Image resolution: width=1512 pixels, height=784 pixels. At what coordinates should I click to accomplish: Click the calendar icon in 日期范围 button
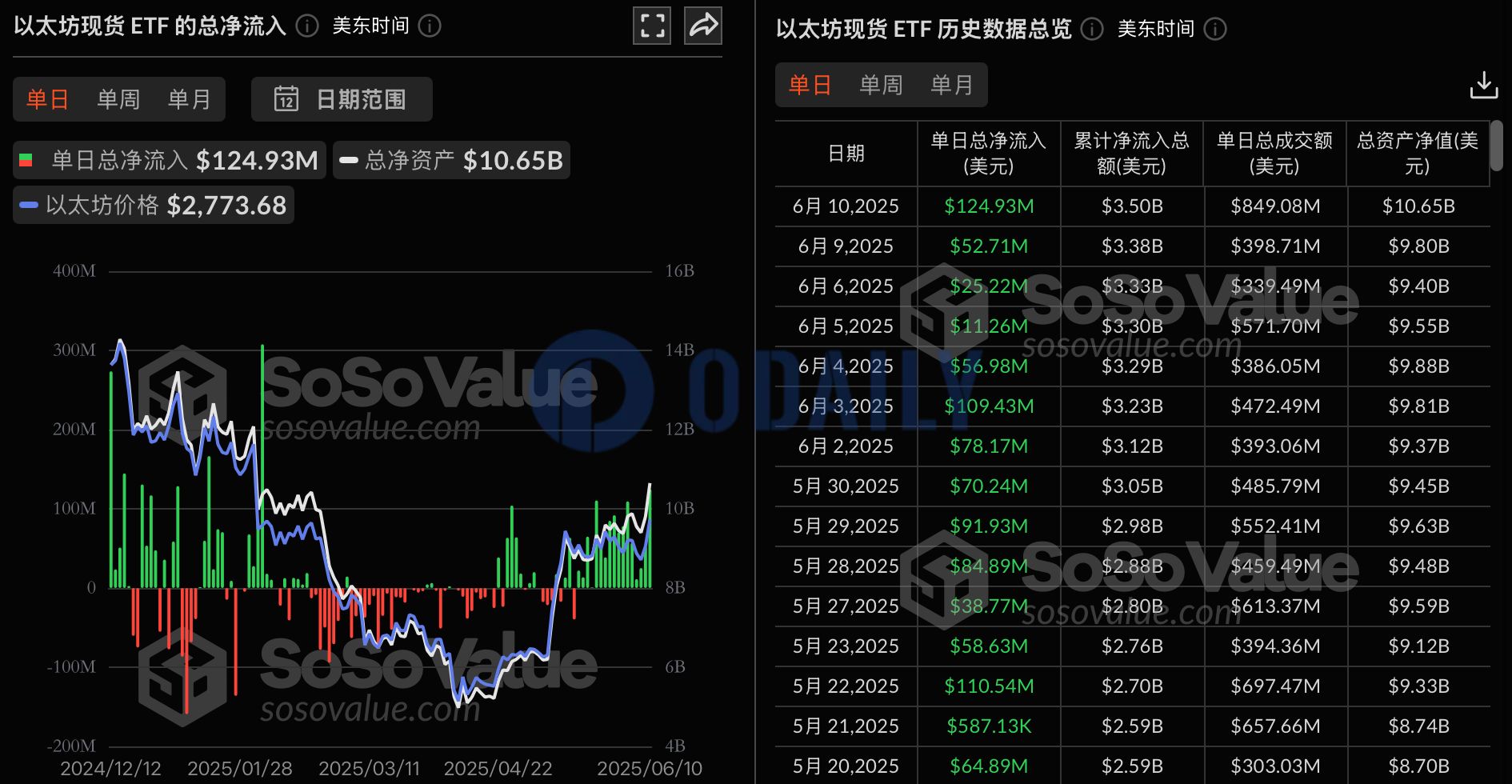click(x=286, y=99)
